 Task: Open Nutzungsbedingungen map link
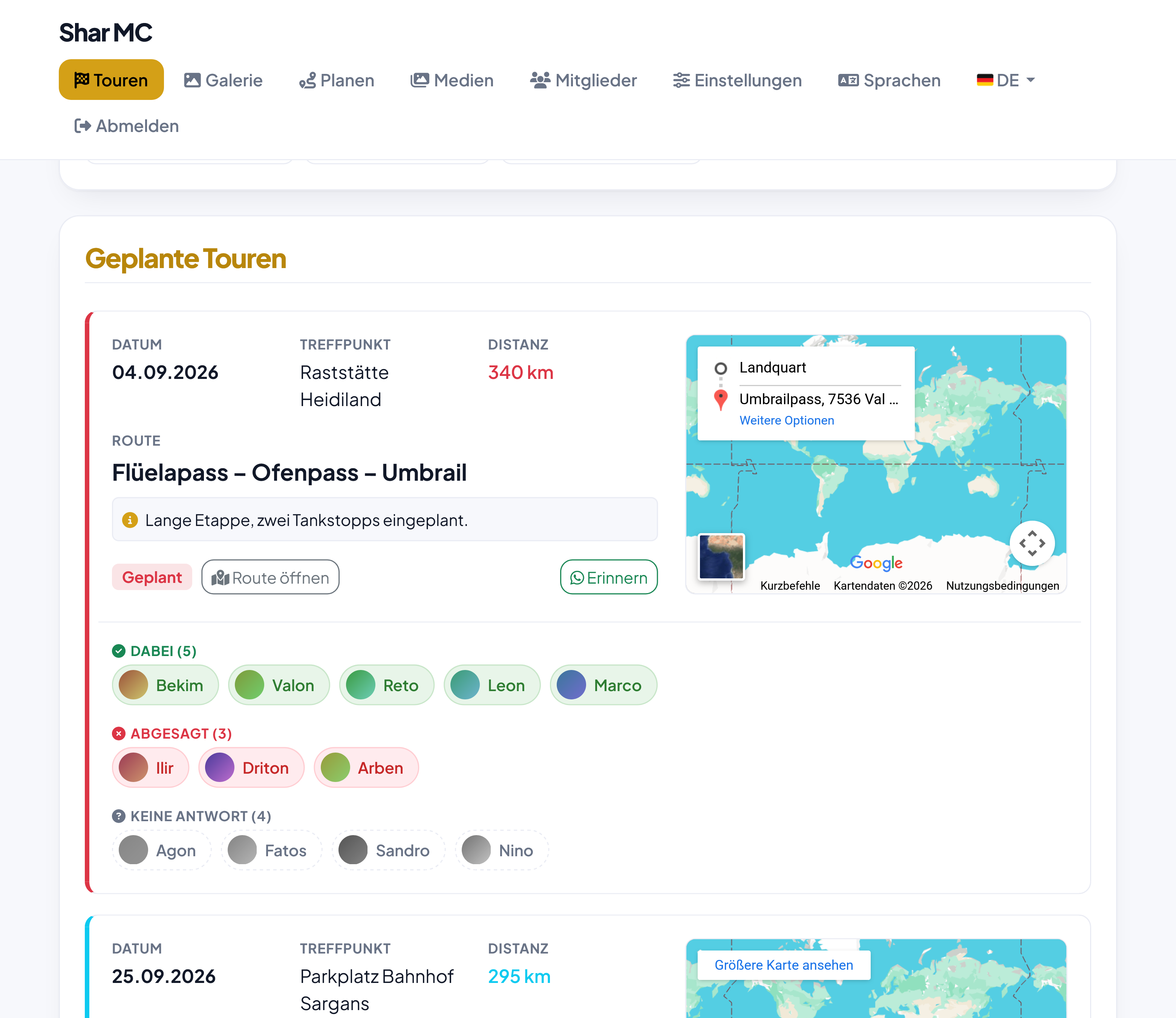tap(1002, 586)
